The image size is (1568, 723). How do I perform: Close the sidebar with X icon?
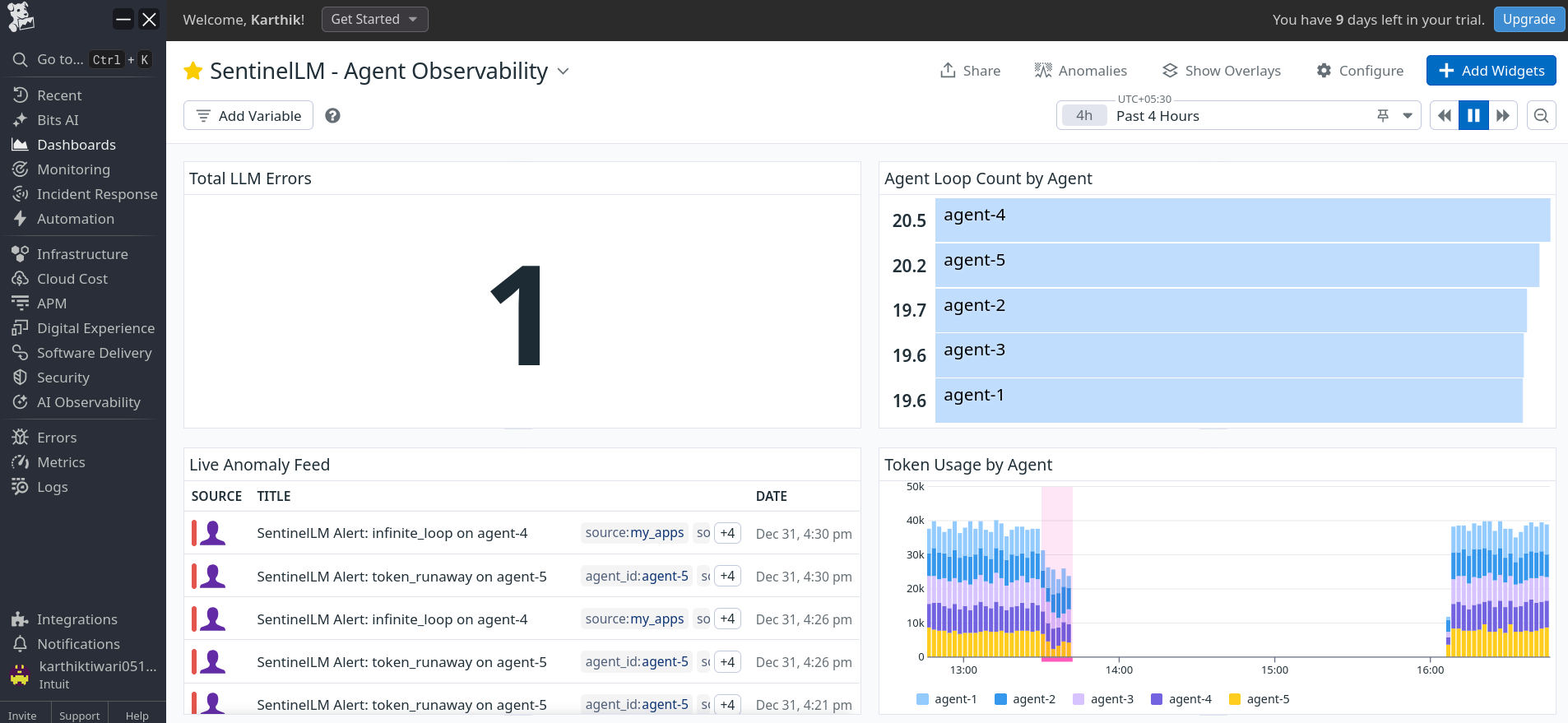(149, 19)
